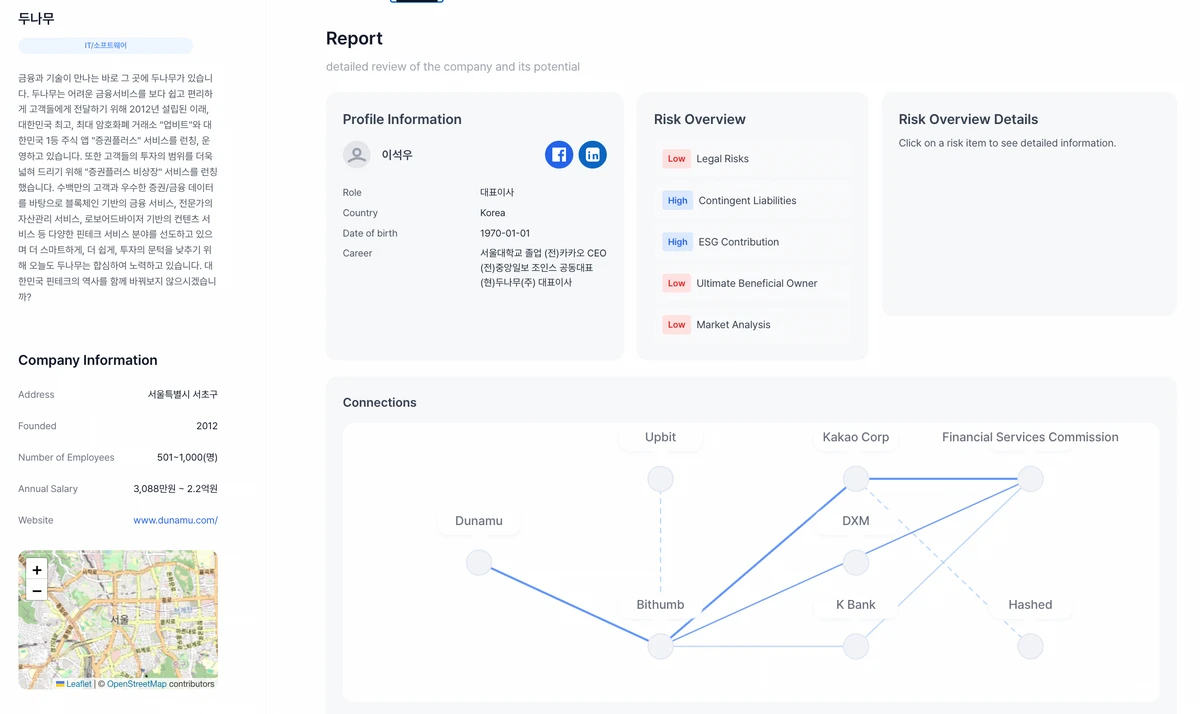Zoom out on the map
This screenshot has height=714, width=1200.
click(x=37, y=592)
